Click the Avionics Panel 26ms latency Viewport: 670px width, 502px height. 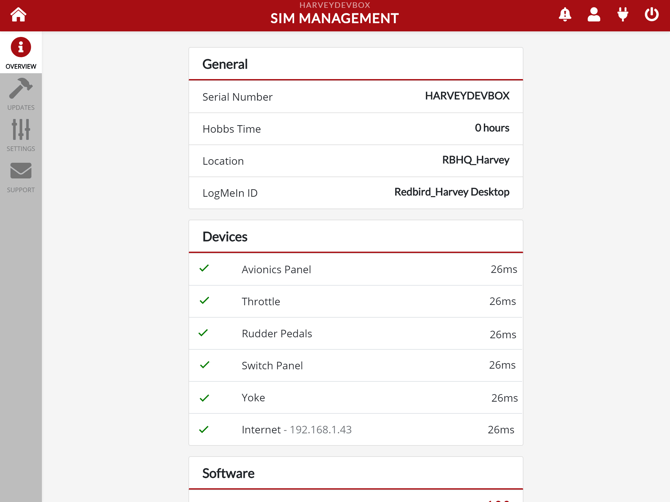tap(504, 269)
